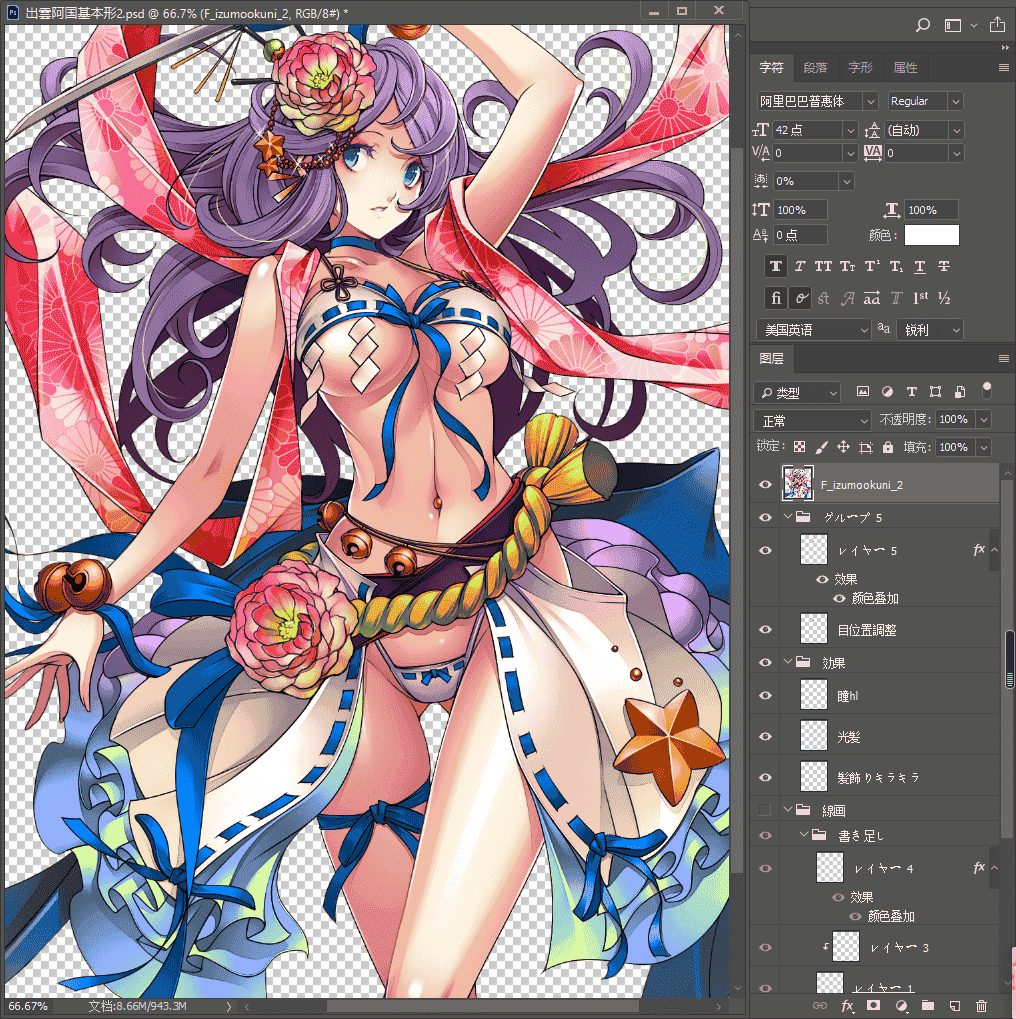Toggle visibility of 瞳hl layer
This screenshot has width=1016, height=1019.
(765, 696)
